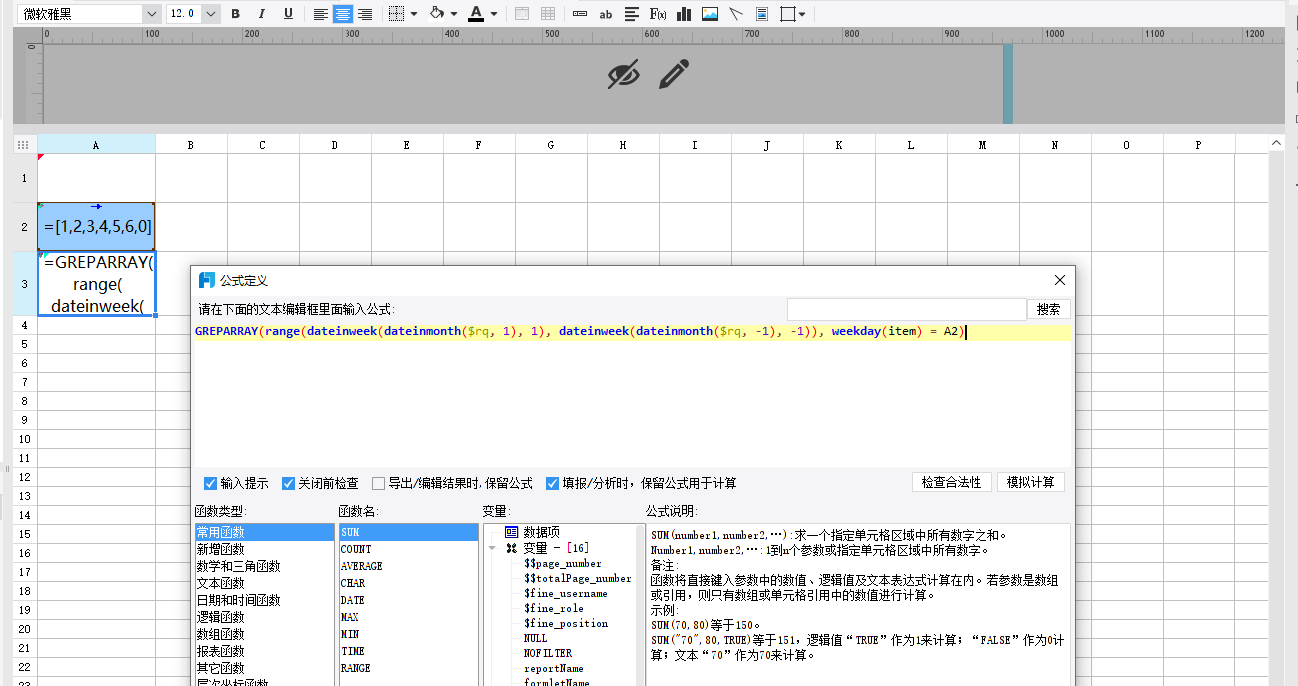Enable 导出/编辑结果时,保留公式 checkbox
Image resolution: width=1298 pixels, height=686 pixels.
[379, 483]
